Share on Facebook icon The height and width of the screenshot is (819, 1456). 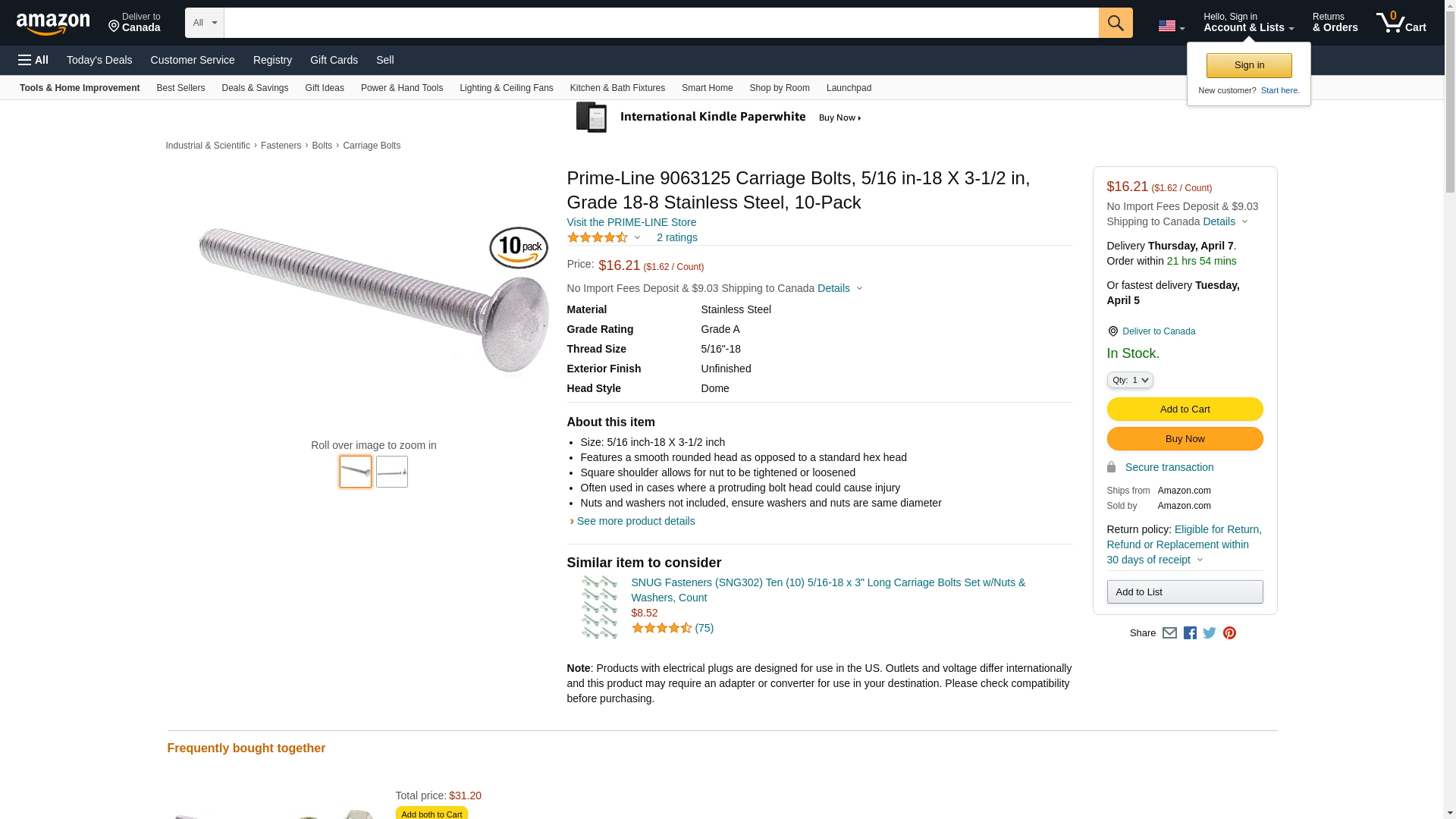click(x=1190, y=633)
